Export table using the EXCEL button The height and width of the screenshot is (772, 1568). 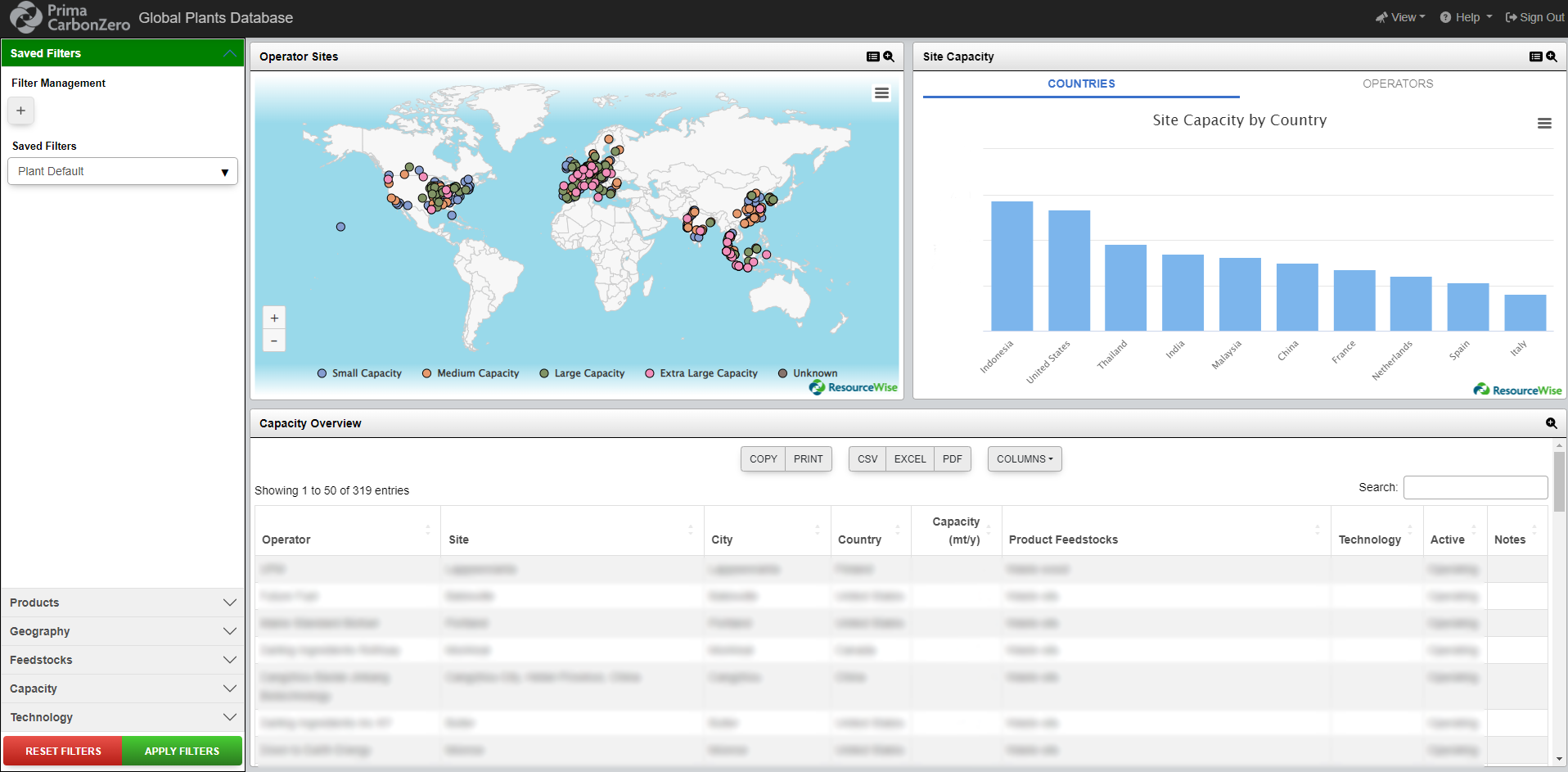pyautogui.click(x=909, y=459)
